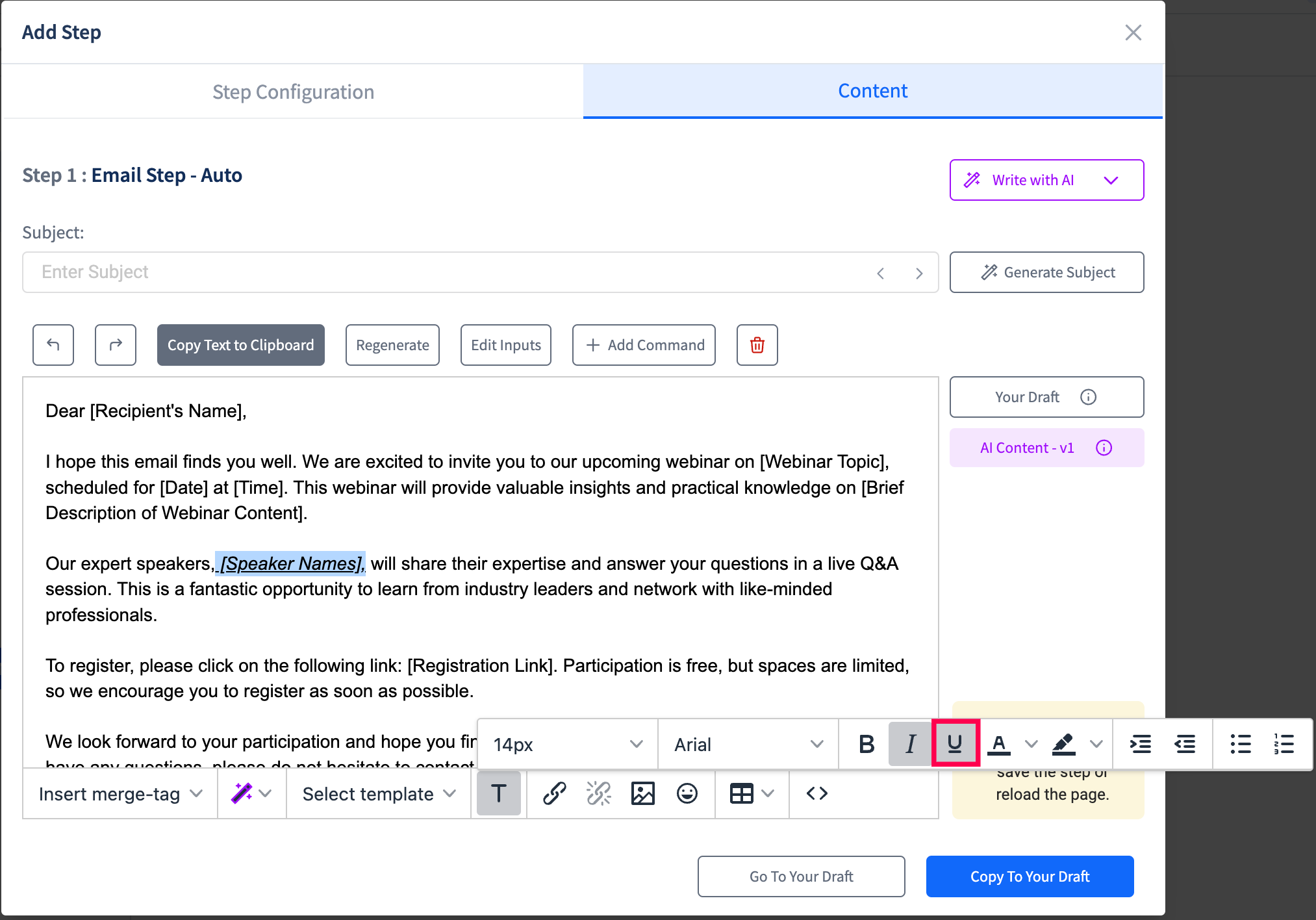This screenshot has width=1316, height=920.
Task: Apply the font color with the A icon
Action: [x=999, y=744]
